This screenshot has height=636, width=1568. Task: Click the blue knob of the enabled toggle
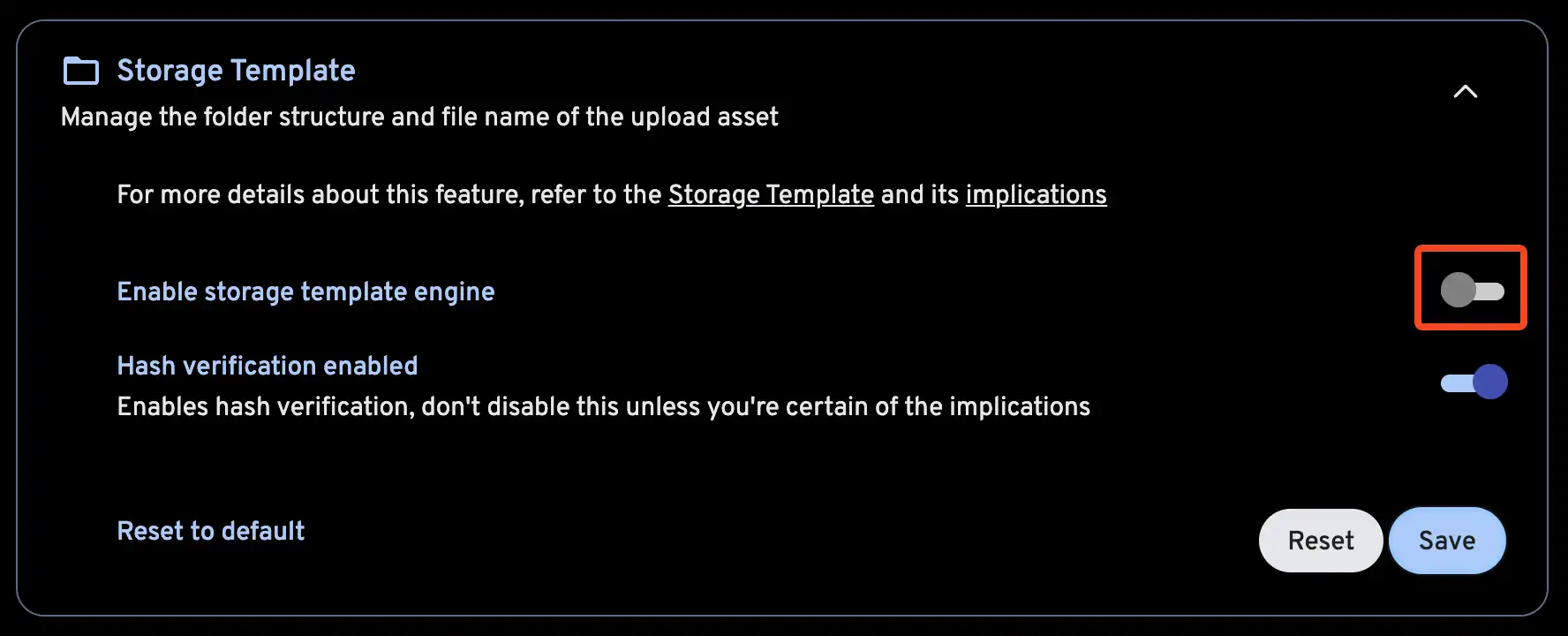1490,382
